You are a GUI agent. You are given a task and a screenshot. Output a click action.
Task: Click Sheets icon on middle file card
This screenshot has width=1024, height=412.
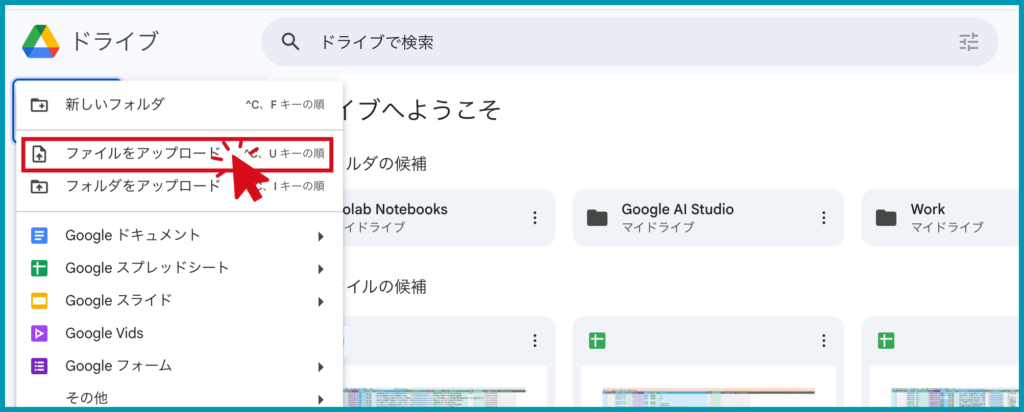point(596,340)
